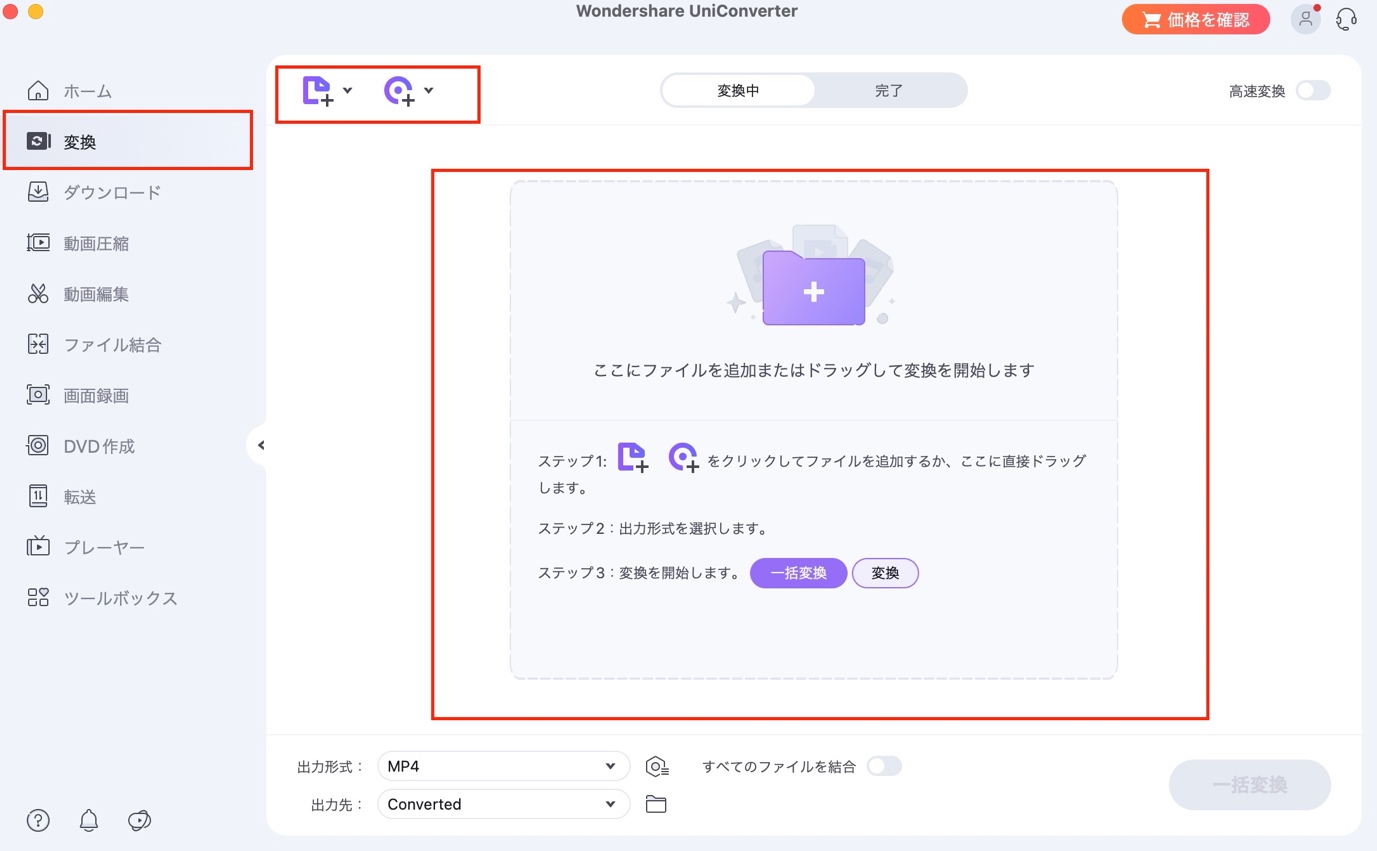Select 変換 in the sidebar
This screenshot has height=851, width=1377.
127,141
